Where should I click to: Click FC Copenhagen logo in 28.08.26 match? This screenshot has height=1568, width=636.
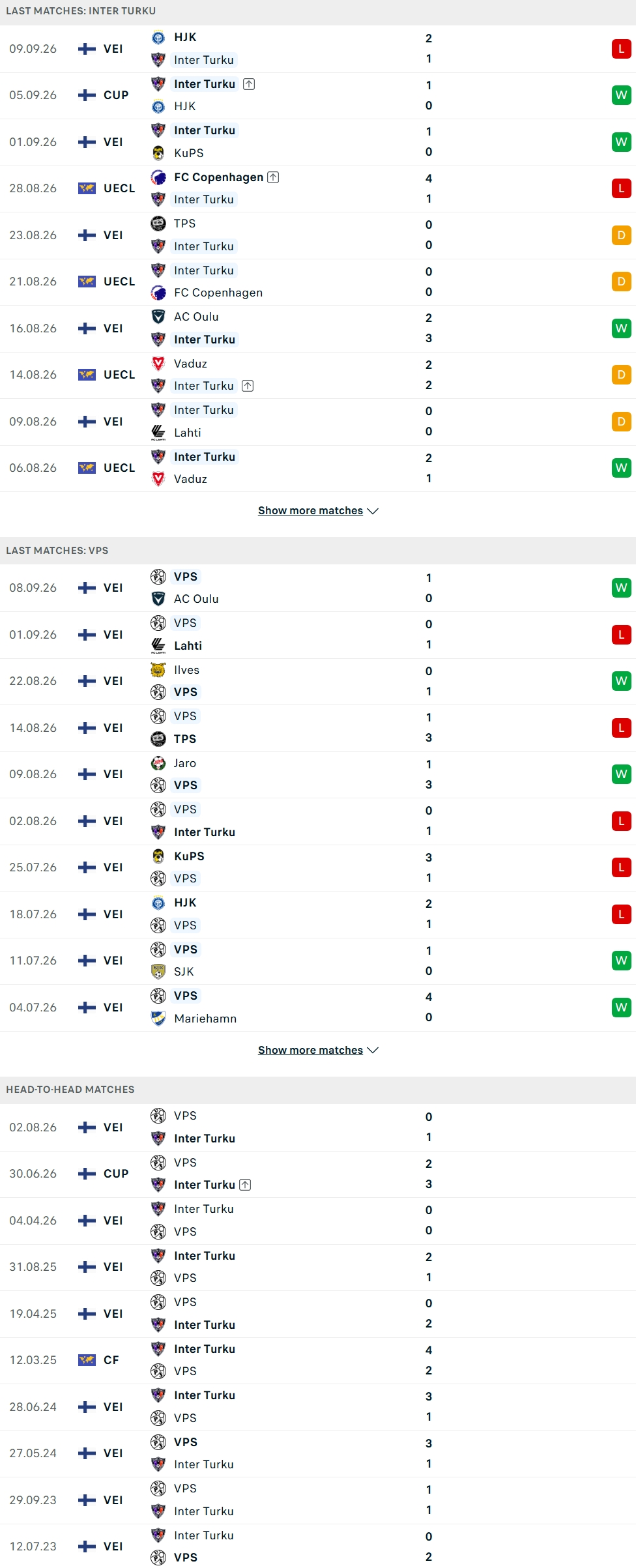[158, 177]
